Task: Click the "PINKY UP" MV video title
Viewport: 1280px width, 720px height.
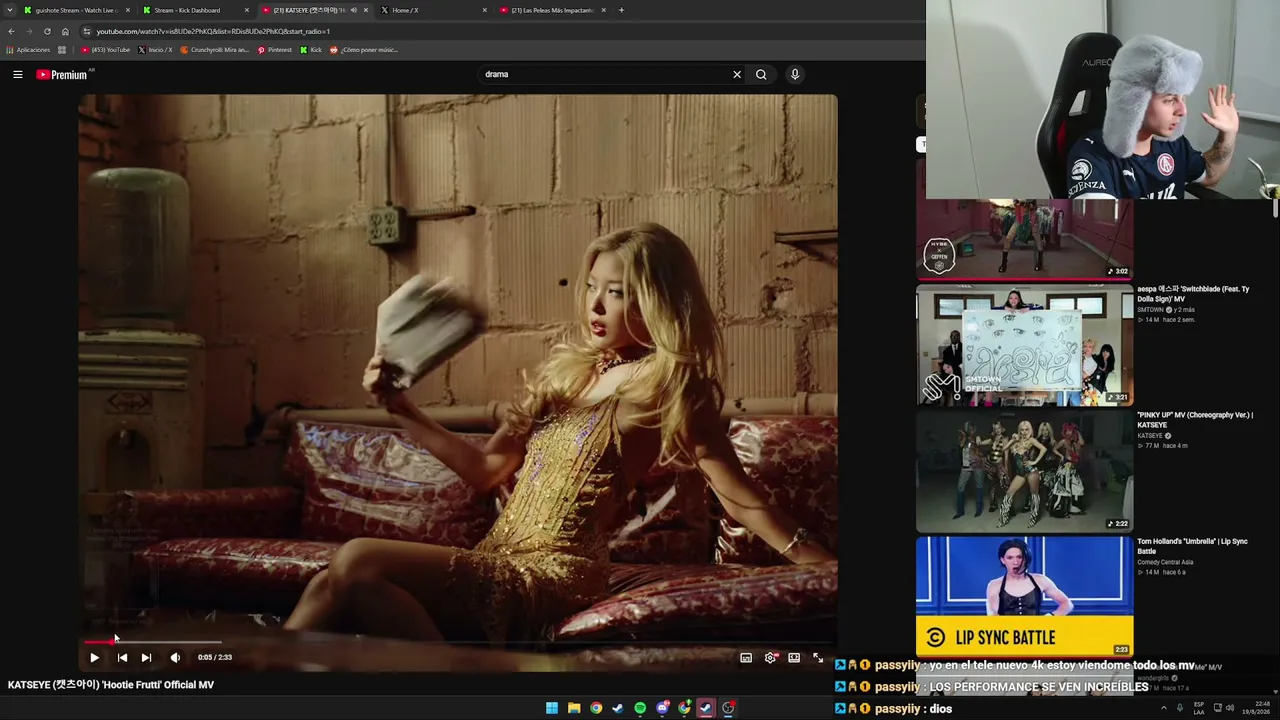Action: pos(1195,420)
